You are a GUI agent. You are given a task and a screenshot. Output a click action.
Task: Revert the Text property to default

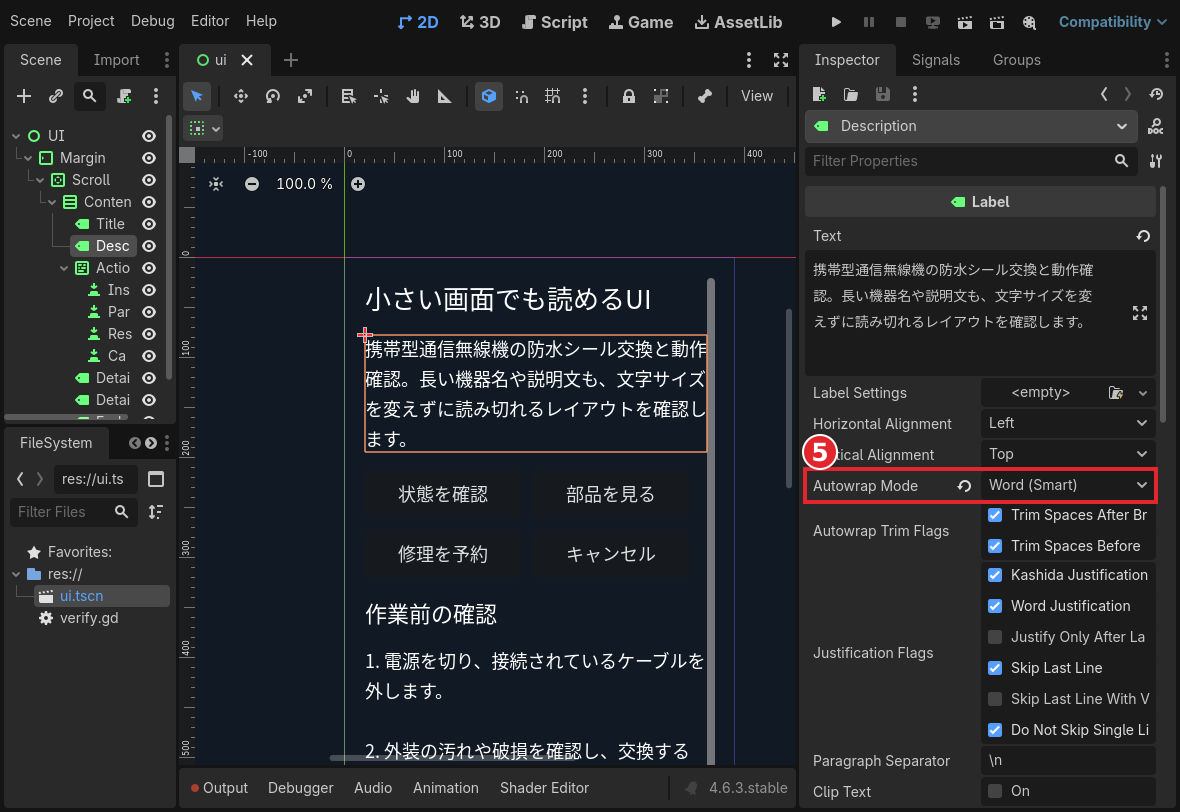[x=1143, y=236]
